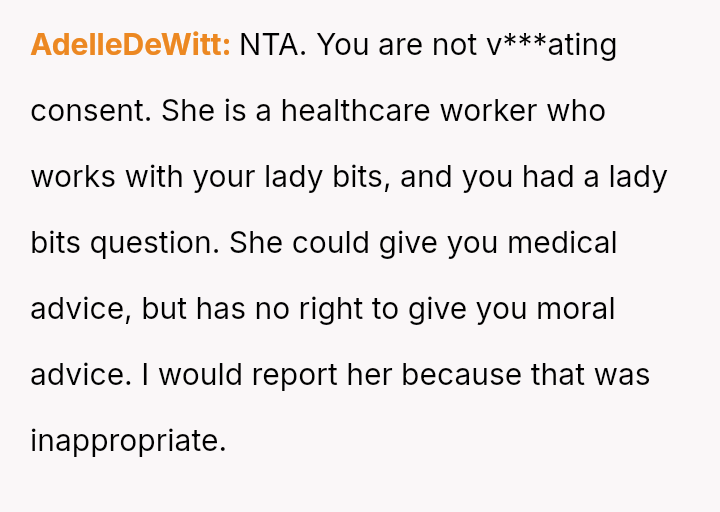Open the AdelleDeWitt username profile link
This screenshot has height=512, width=720.
[x=131, y=45]
